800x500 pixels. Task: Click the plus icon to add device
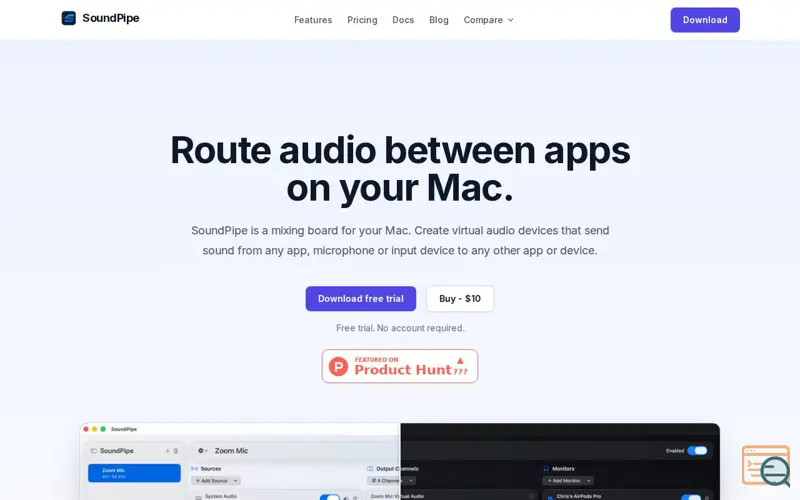point(167,451)
